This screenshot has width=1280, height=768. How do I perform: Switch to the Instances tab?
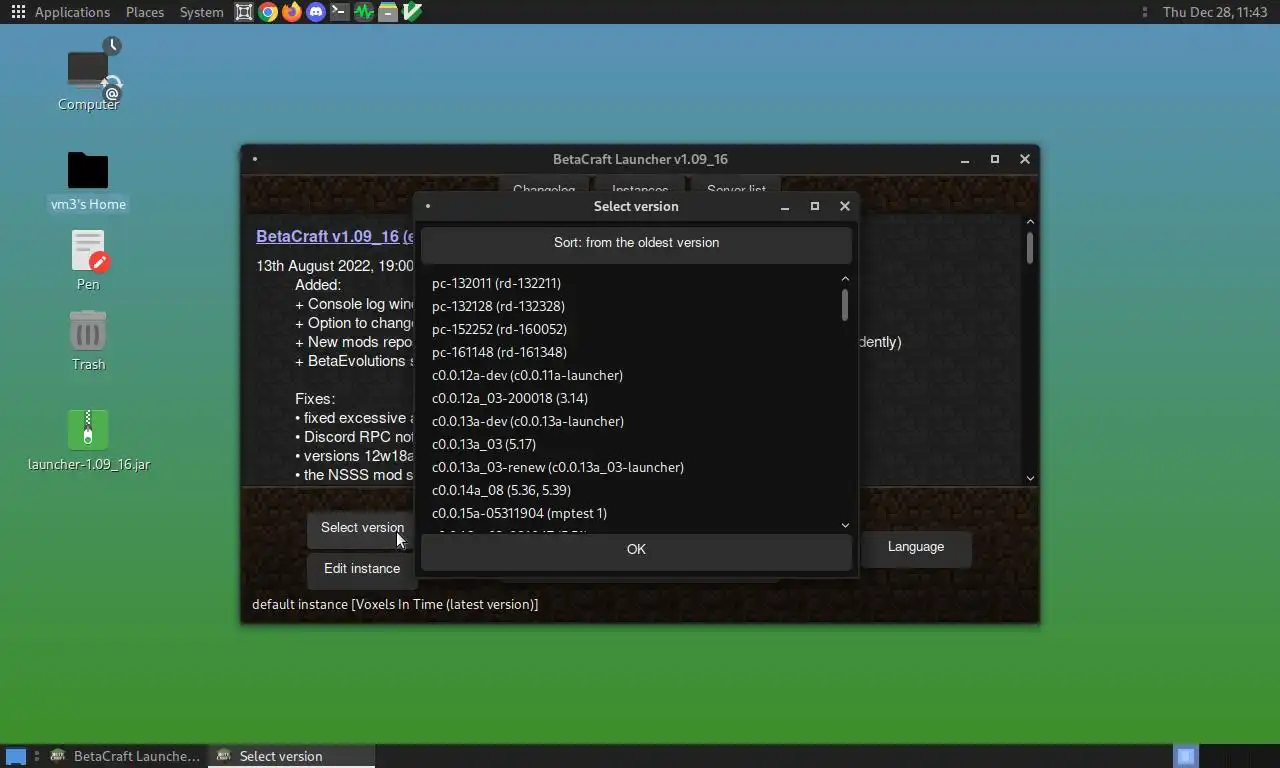pyautogui.click(x=640, y=186)
